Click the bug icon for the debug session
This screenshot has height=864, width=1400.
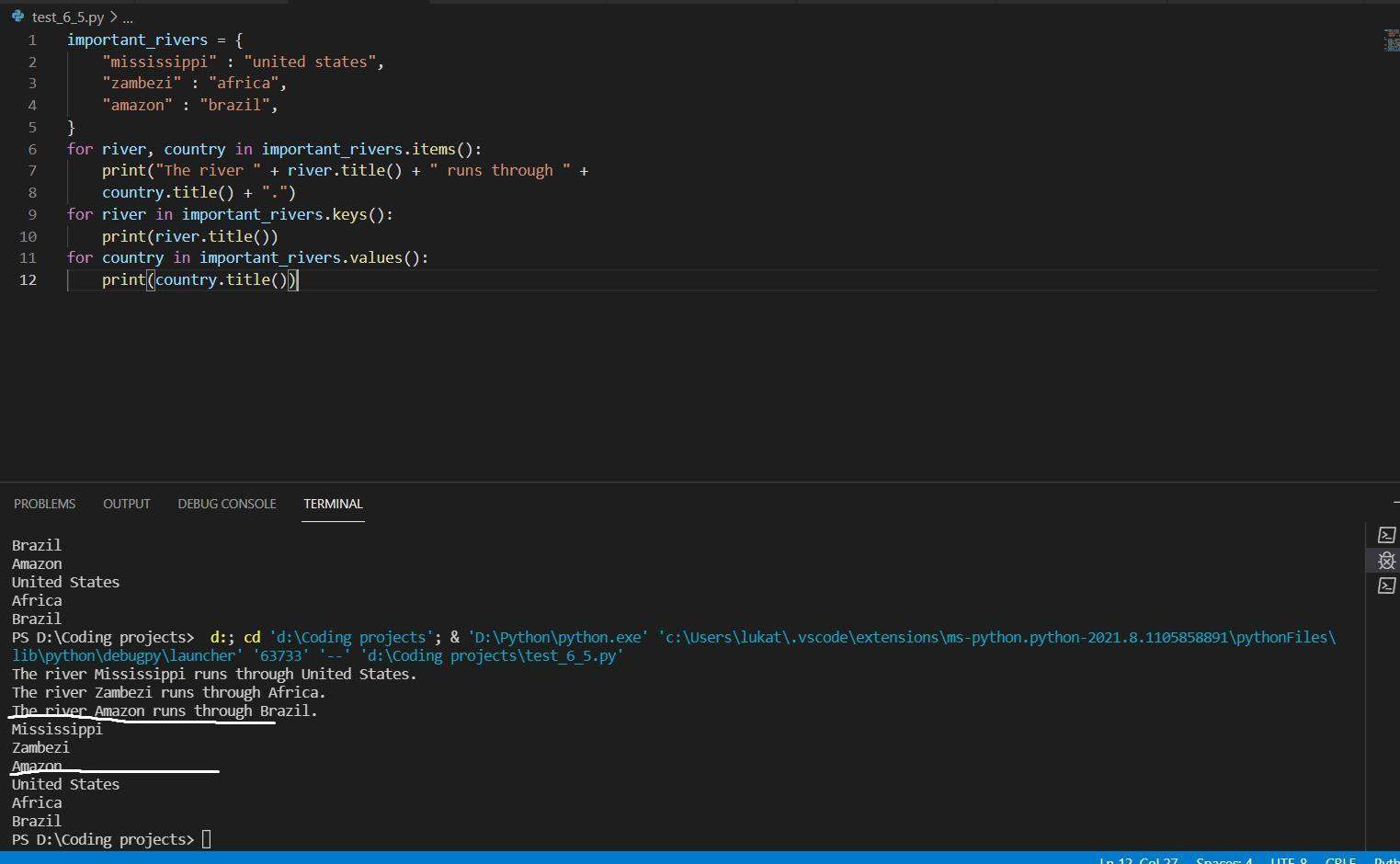(1387, 561)
